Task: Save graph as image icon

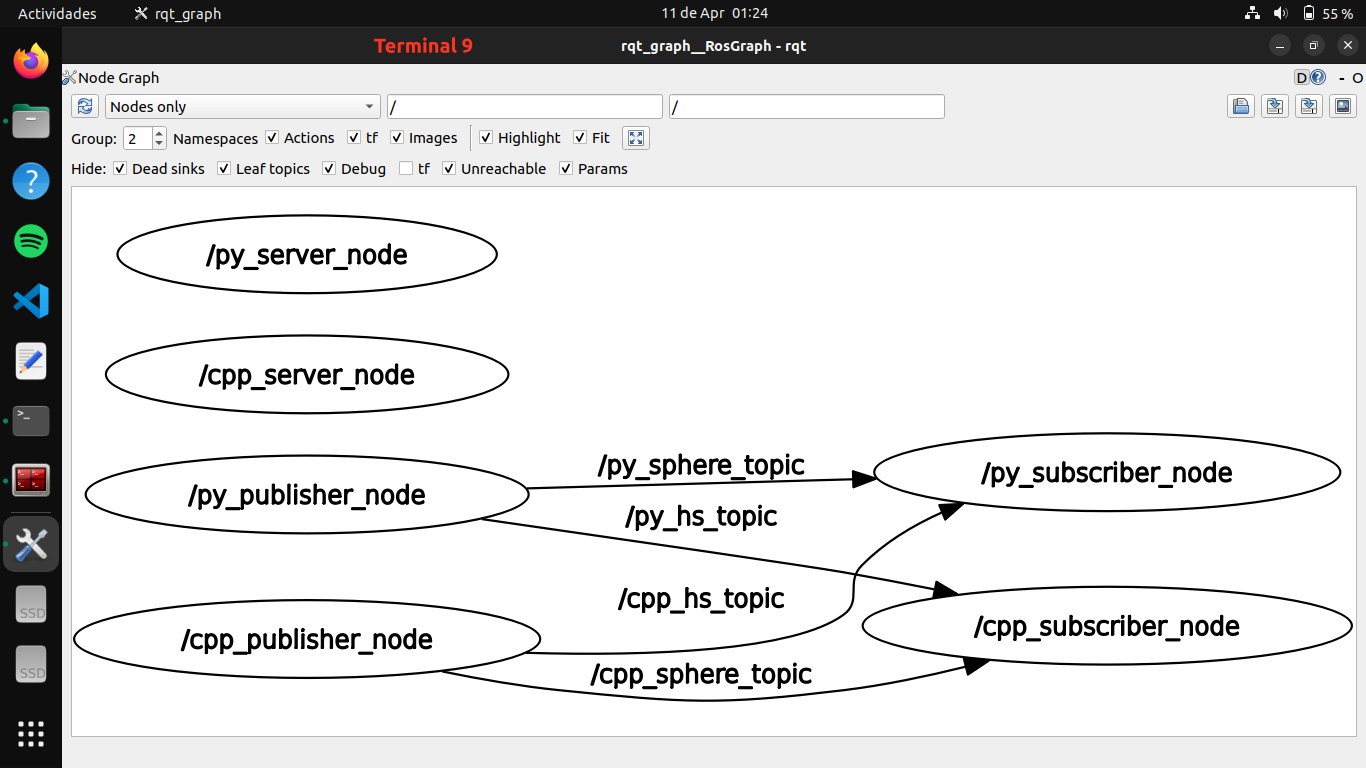Action: pyautogui.click(x=1342, y=107)
